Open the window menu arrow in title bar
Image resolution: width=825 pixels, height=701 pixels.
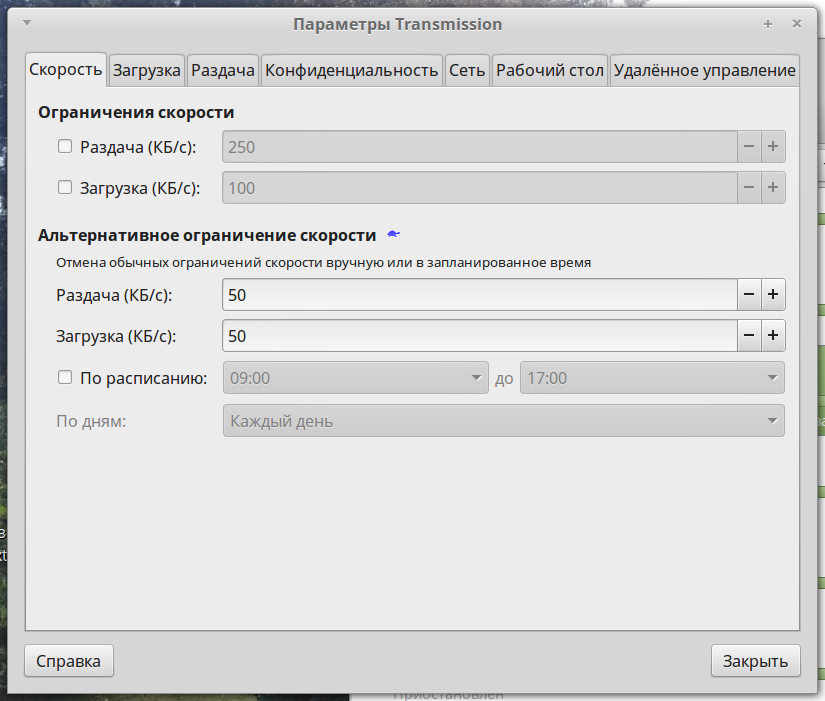(25, 23)
